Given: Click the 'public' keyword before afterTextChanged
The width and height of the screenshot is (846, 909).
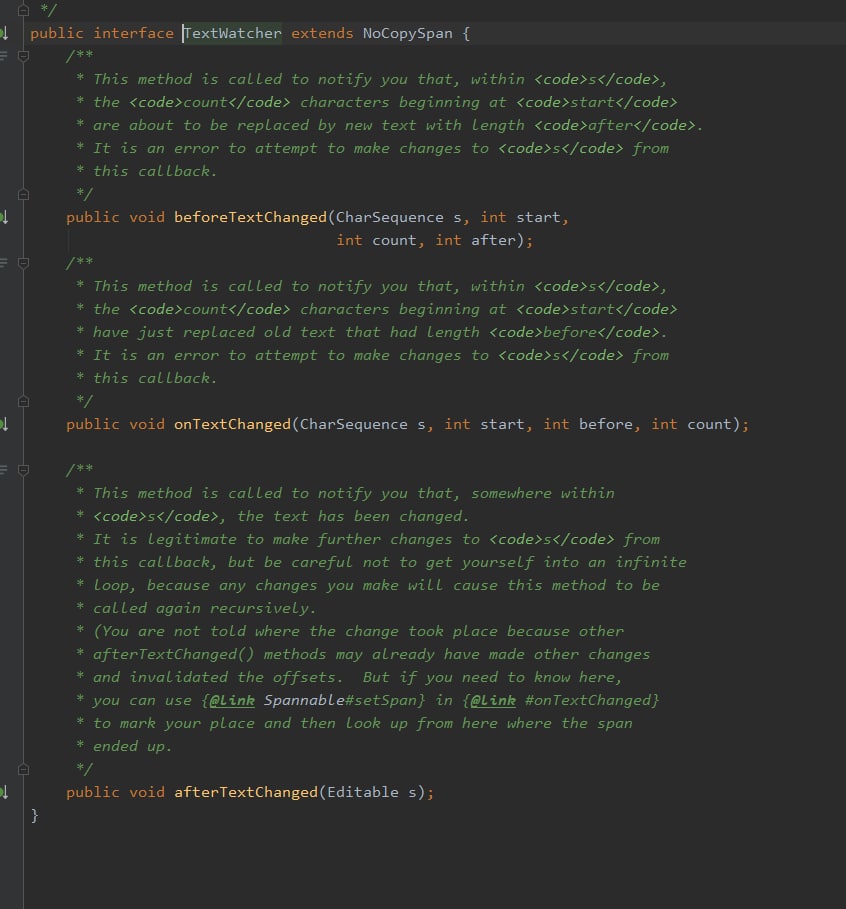Looking at the screenshot, I should pyautogui.click(x=93, y=792).
